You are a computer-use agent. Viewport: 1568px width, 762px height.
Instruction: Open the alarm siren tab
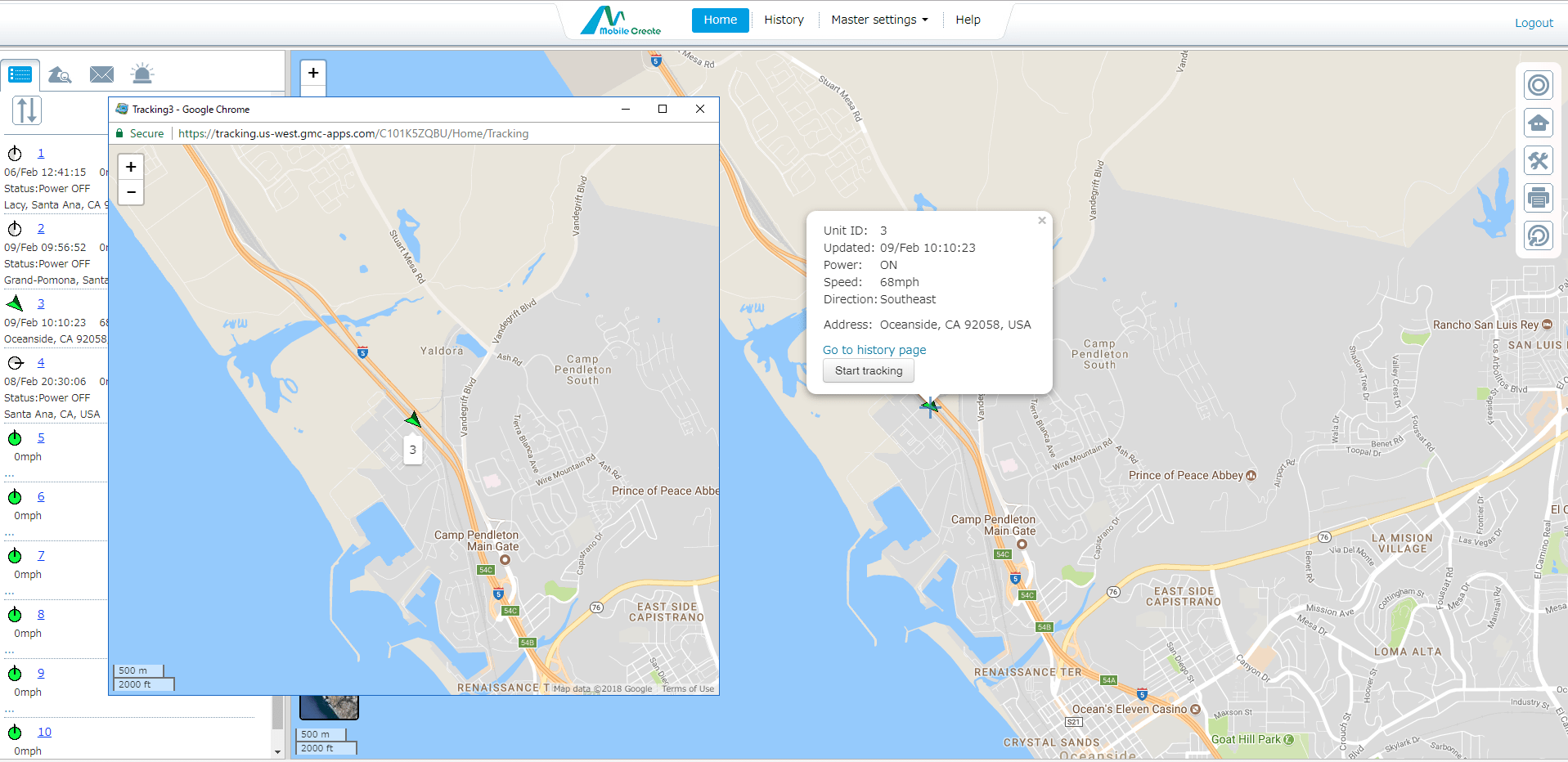(142, 74)
